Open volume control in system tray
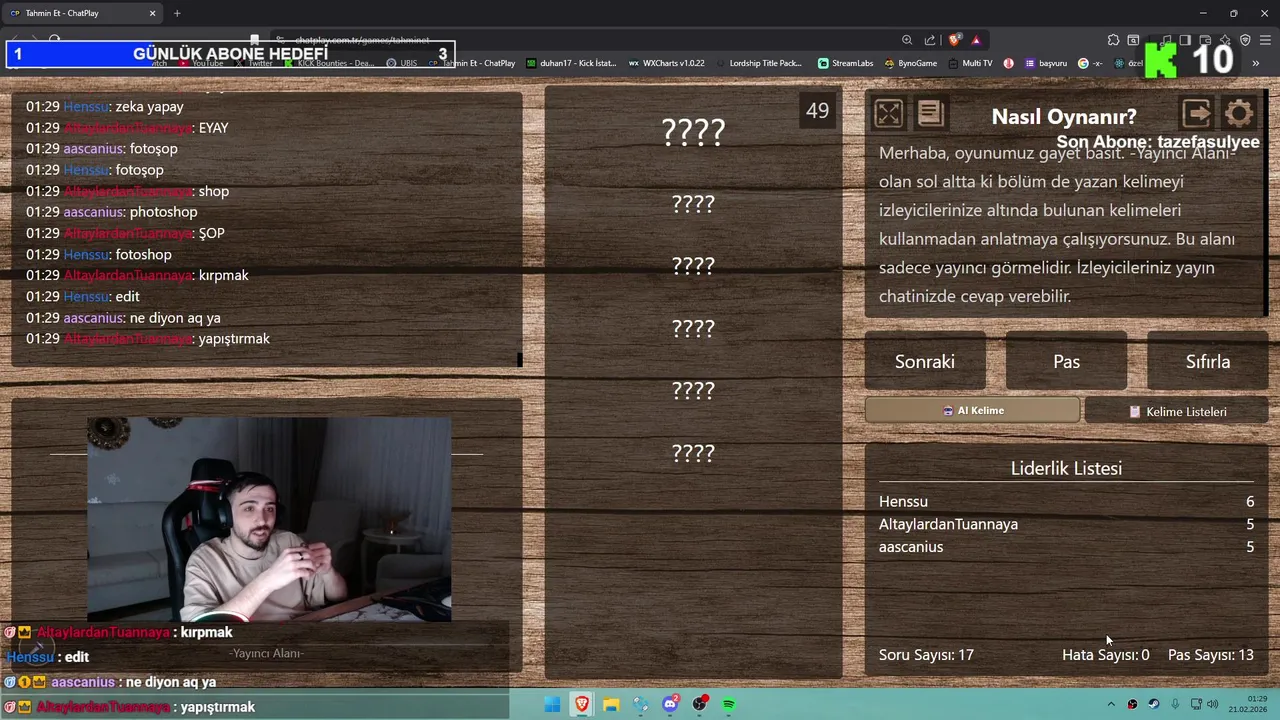1280x720 pixels. pos(1213,704)
